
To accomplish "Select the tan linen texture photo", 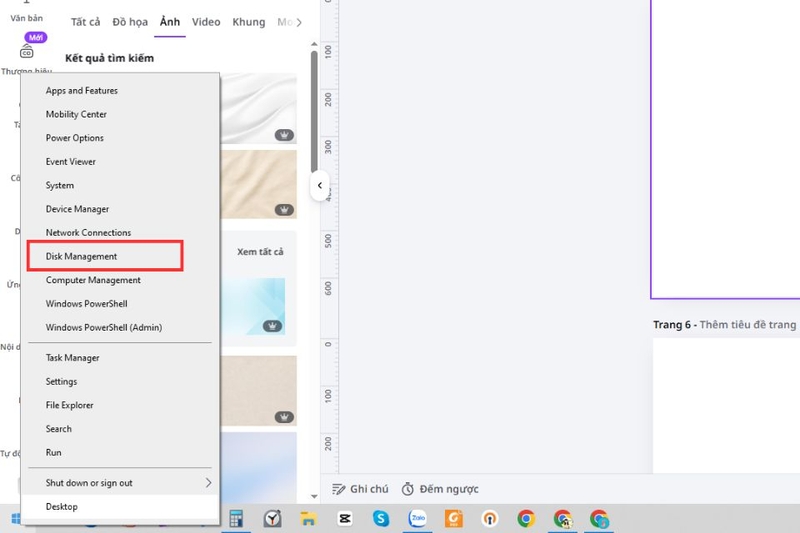I will pyautogui.click(x=259, y=391).
